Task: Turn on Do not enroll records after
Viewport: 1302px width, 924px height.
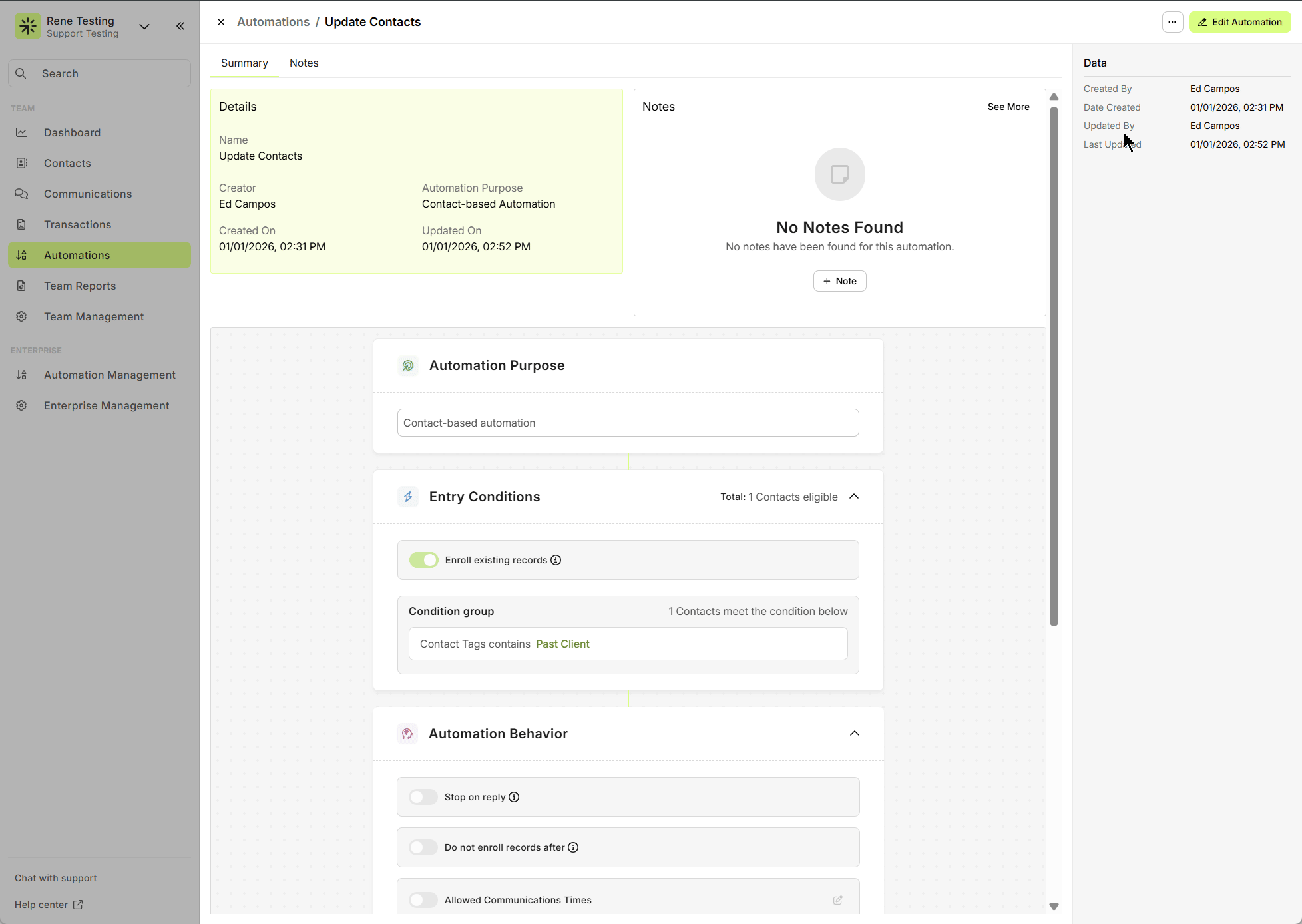Action: coord(423,847)
